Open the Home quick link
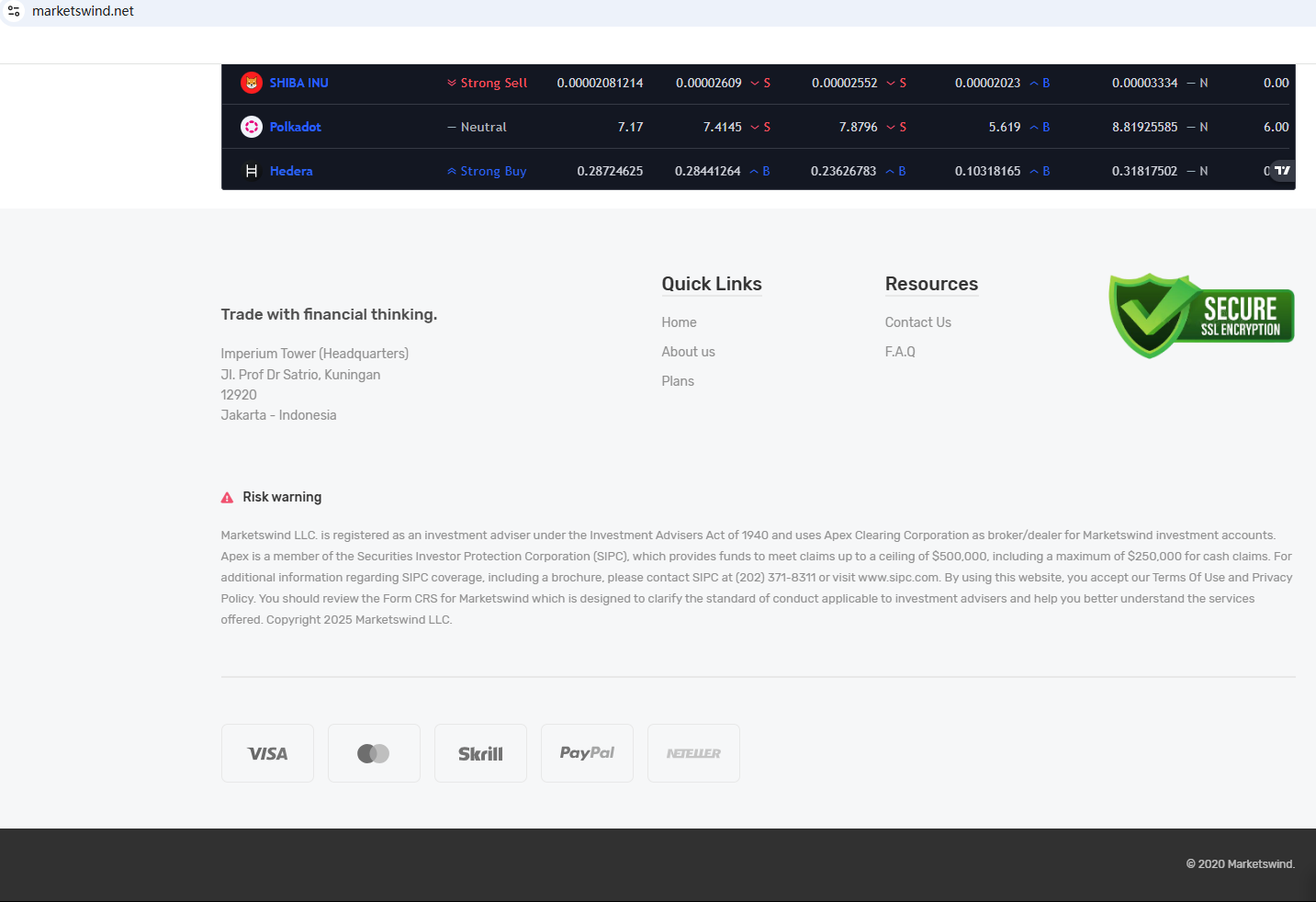 click(679, 322)
